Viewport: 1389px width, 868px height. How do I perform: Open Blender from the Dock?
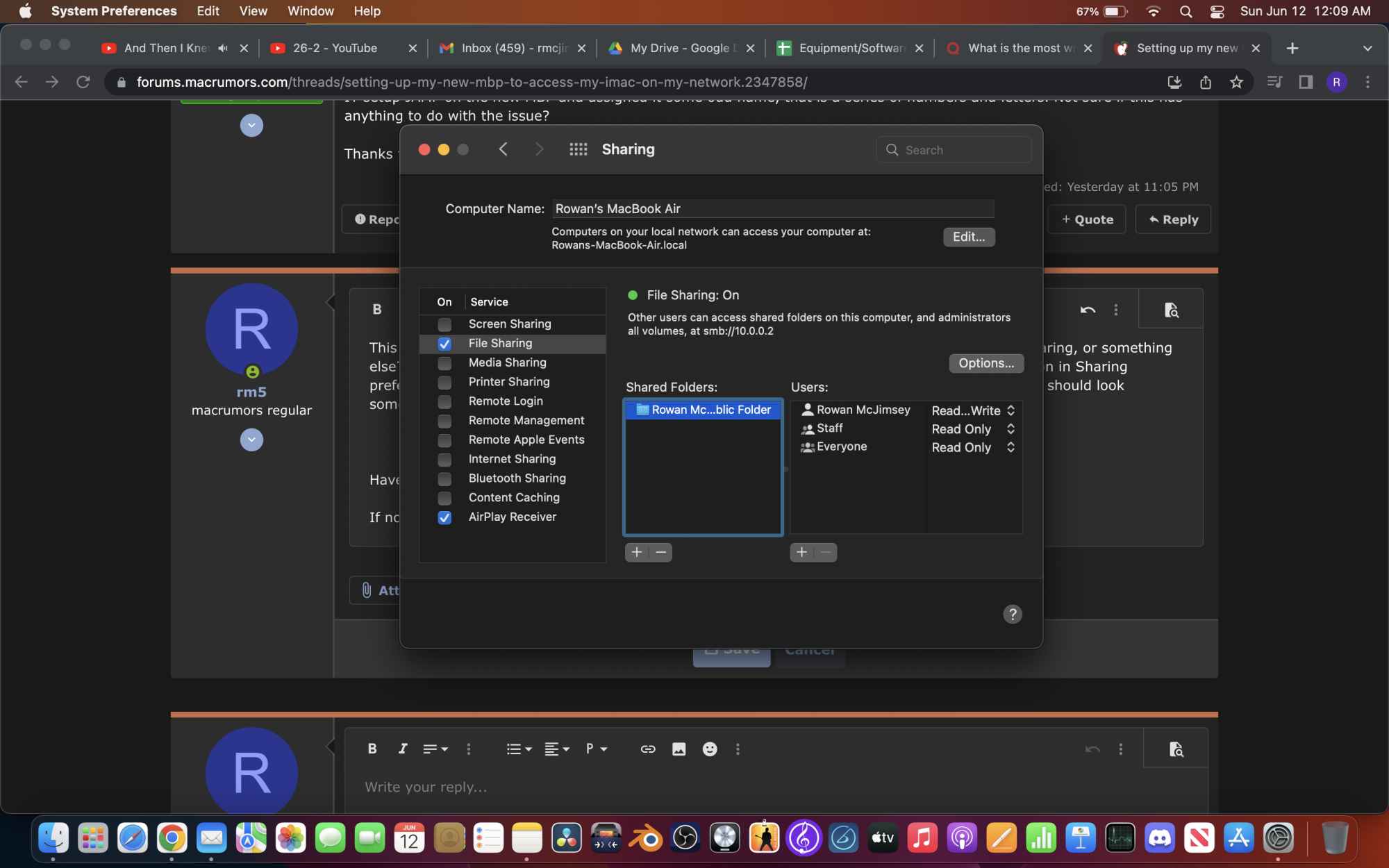pyautogui.click(x=646, y=838)
